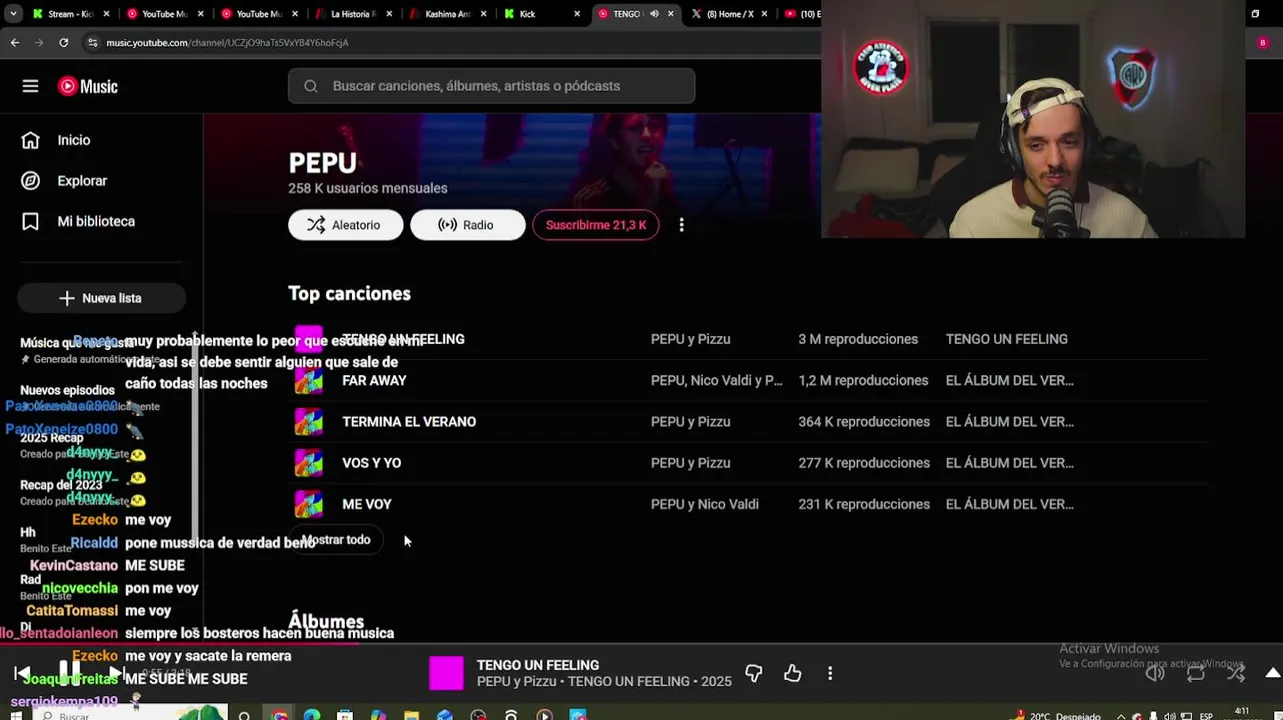Viewport: 1283px width, 720px height.
Task: Play the ME VOY song thumbnail
Action: [x=309, y=504]
